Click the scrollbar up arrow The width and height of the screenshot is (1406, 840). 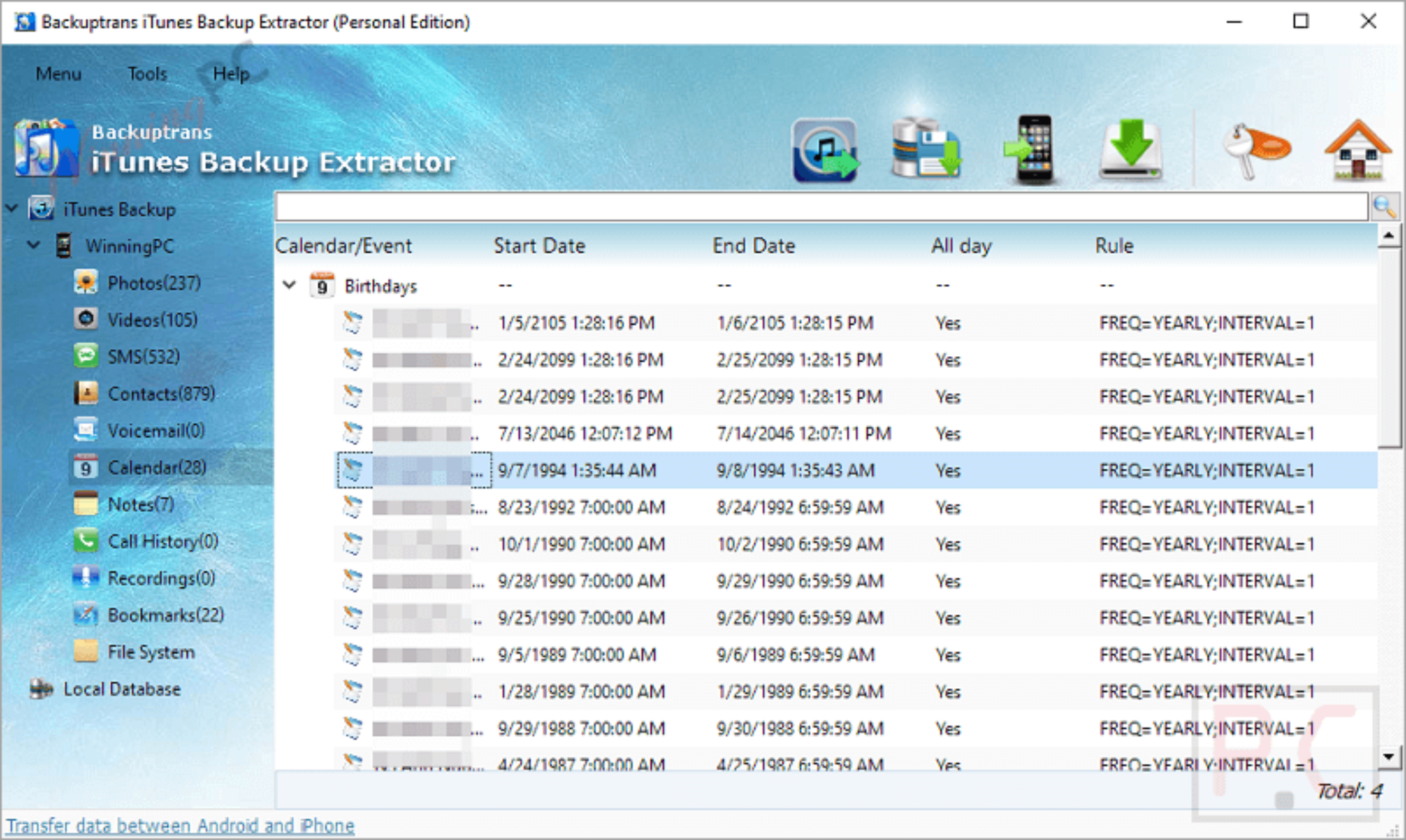click(x=1389, y=237)
